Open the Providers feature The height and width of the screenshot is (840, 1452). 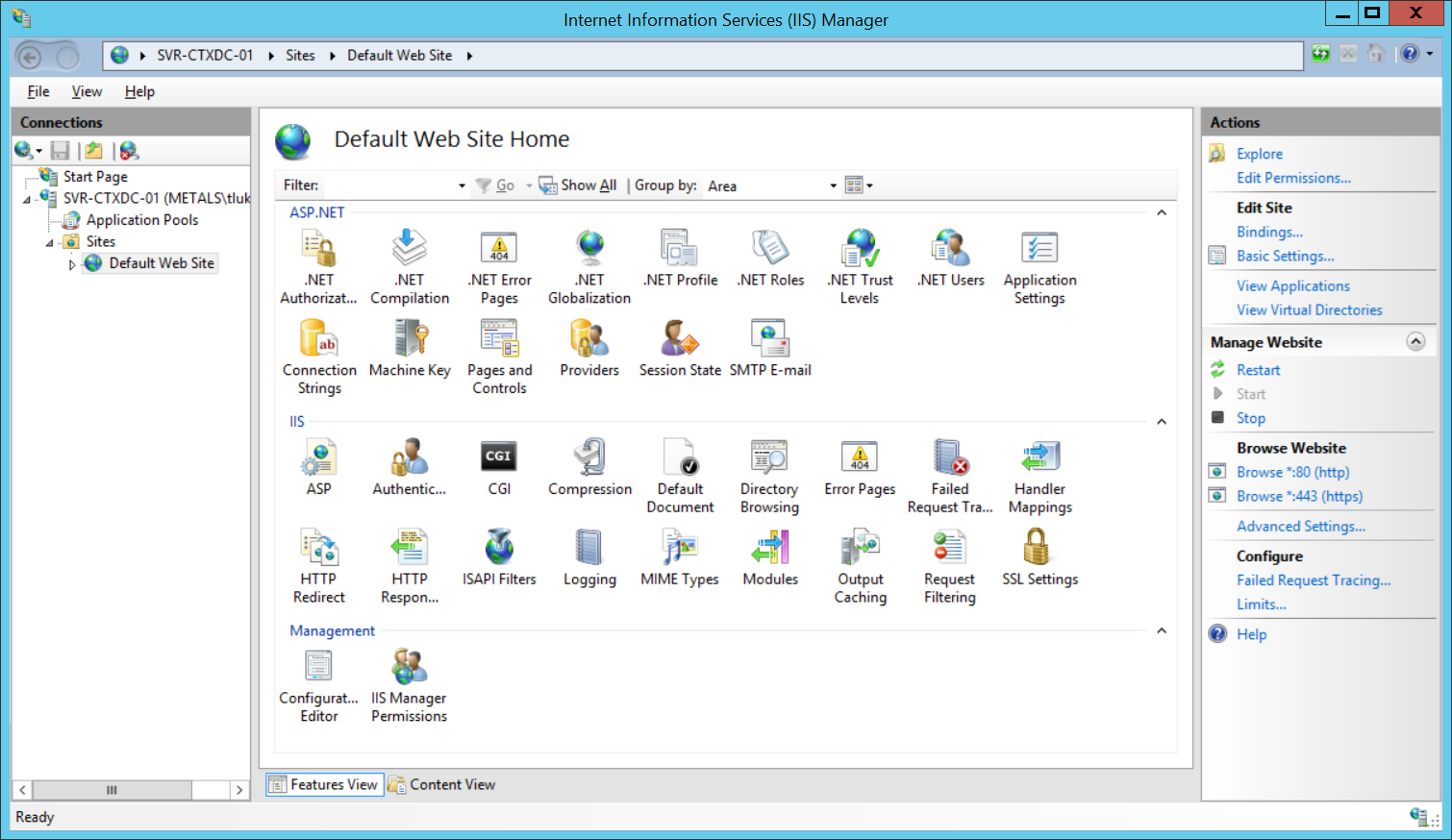589,349
